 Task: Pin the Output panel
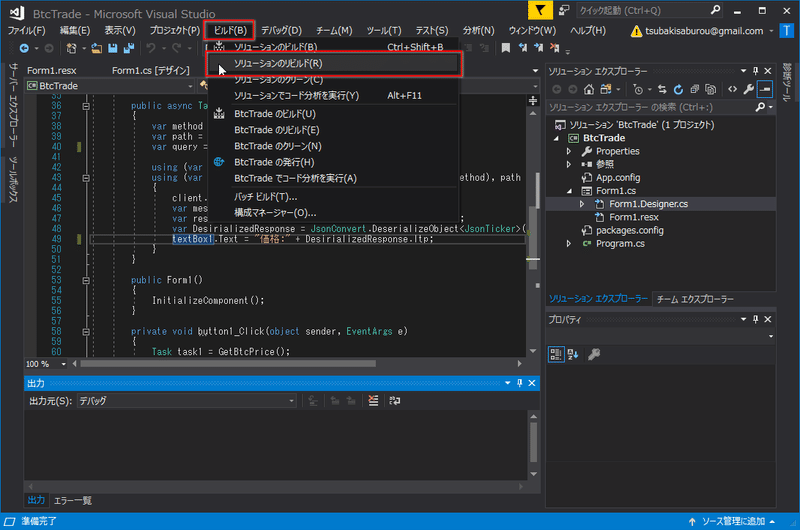[519, 383]
